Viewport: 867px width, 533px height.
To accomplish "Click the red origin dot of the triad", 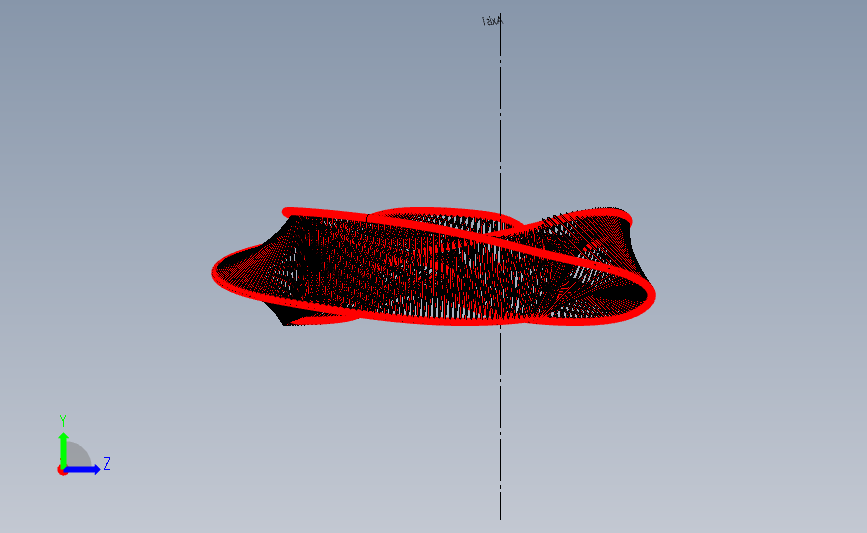I will click(x=62, y=471).
